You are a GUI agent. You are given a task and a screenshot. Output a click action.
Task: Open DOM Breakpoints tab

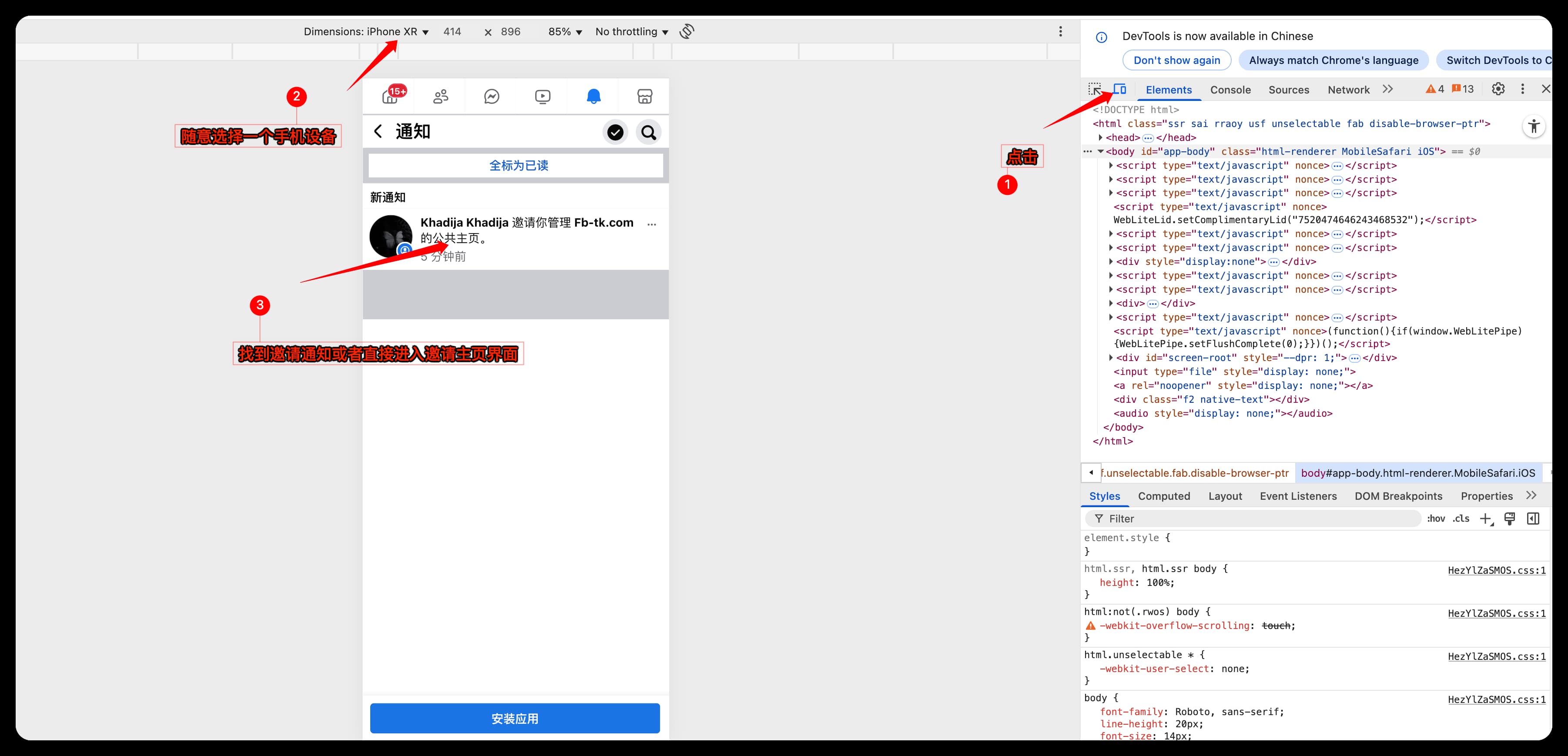pyautogui.click(x=1398, y=496)
